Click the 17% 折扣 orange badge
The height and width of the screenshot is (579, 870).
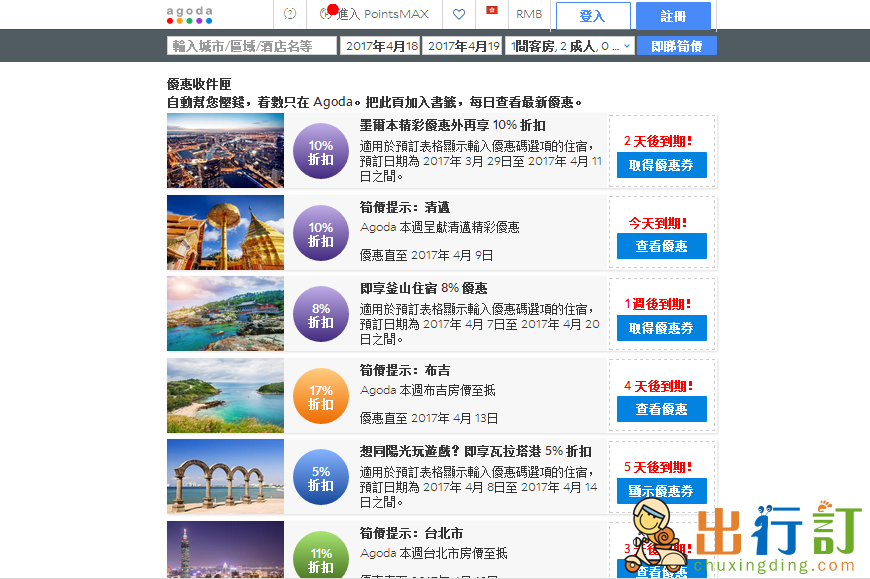[321, 397]
